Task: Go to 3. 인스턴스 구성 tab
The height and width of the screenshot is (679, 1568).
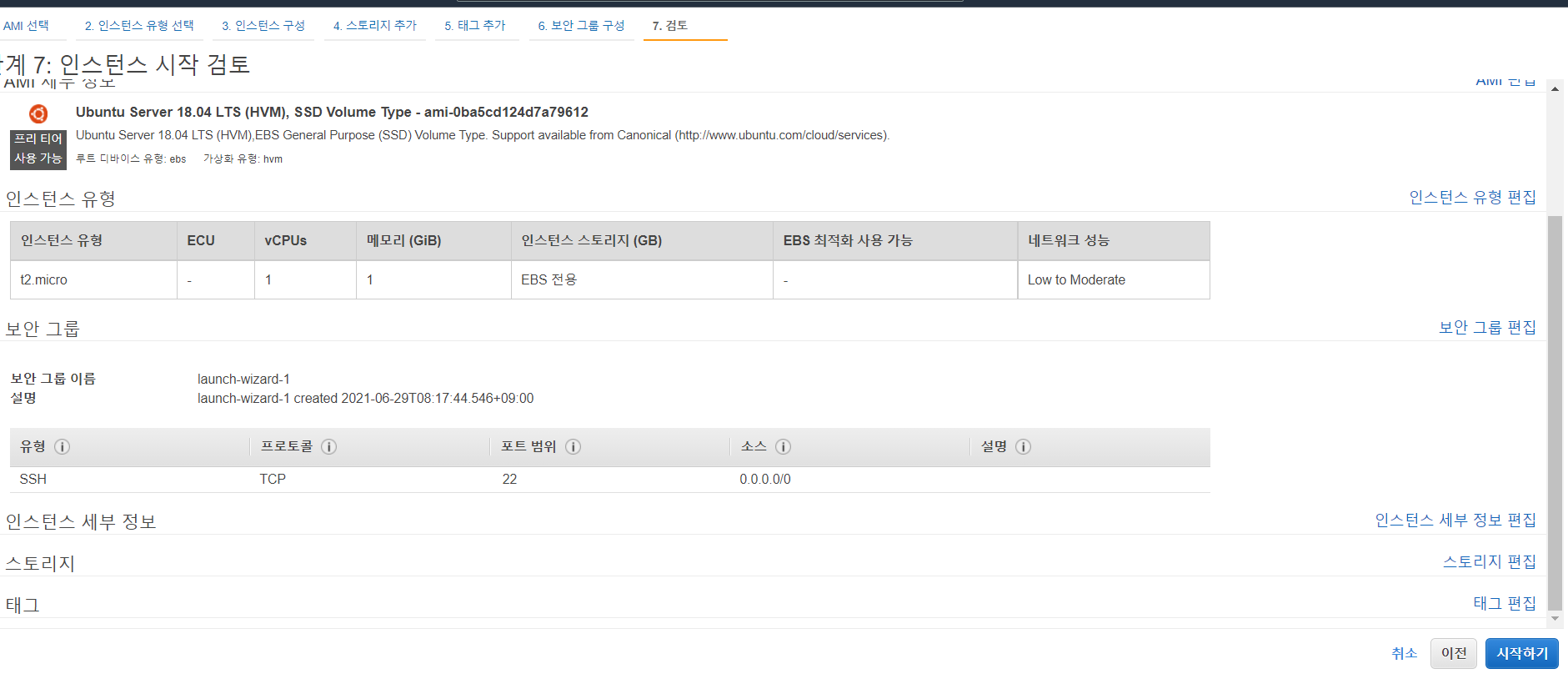Action: click(x=263, y=26)
